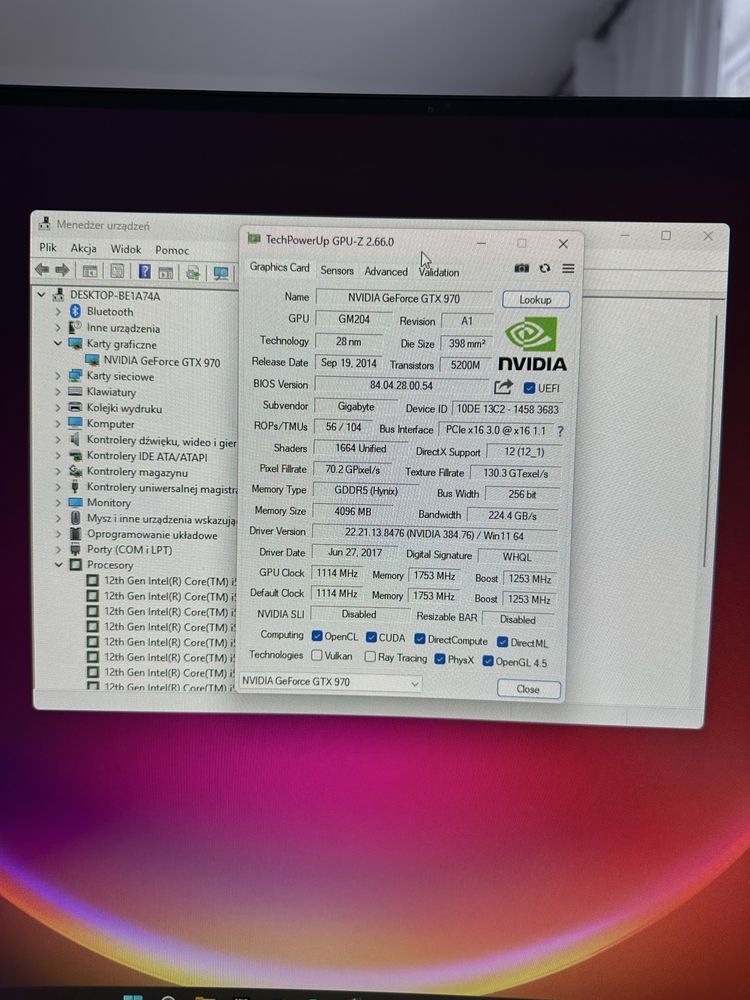Open the Akcja menu
750x1000 pixels.
(x=84, y=248)
